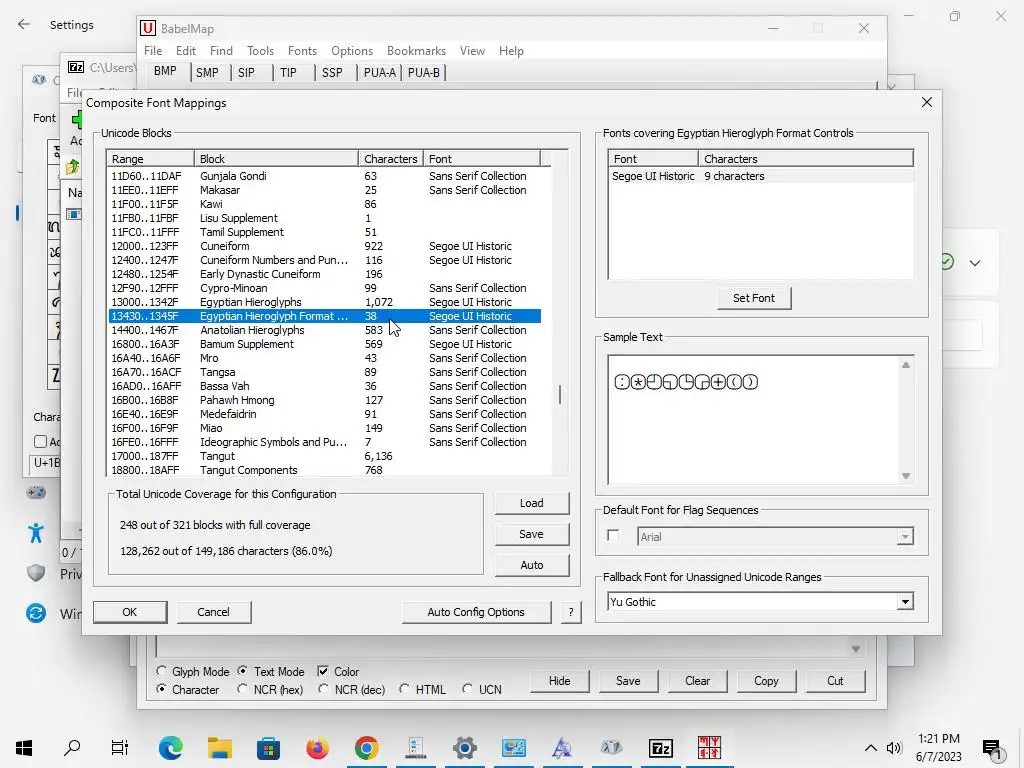
Task: Click Sample Text scroll down arrow
Action: tap(906, 476)
